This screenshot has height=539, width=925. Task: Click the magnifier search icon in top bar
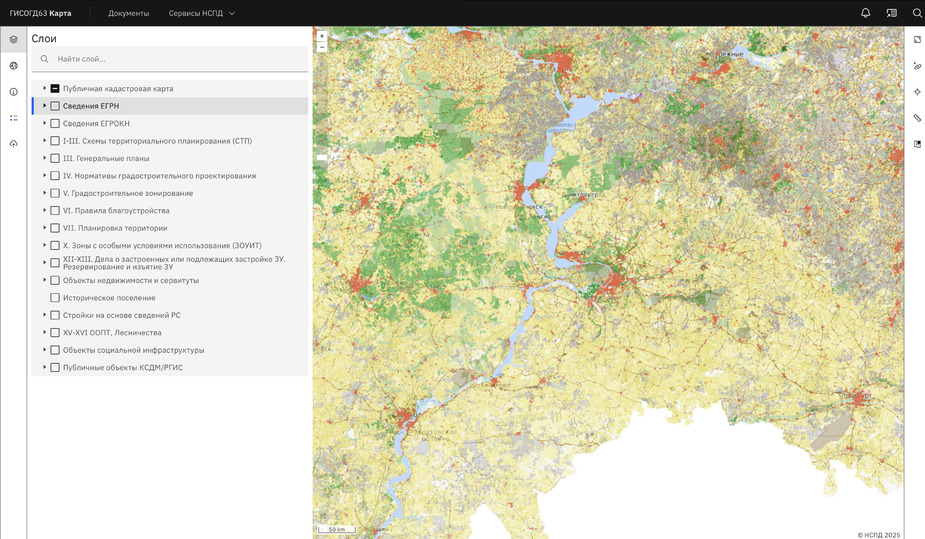(x=916, y=13)
